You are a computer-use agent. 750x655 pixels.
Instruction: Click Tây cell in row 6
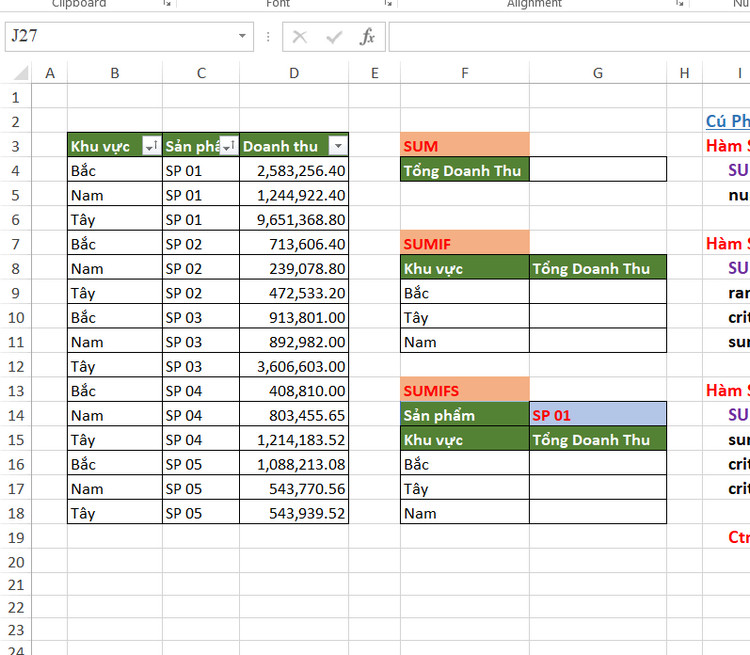pyautogui.click(x=115, y=219)
